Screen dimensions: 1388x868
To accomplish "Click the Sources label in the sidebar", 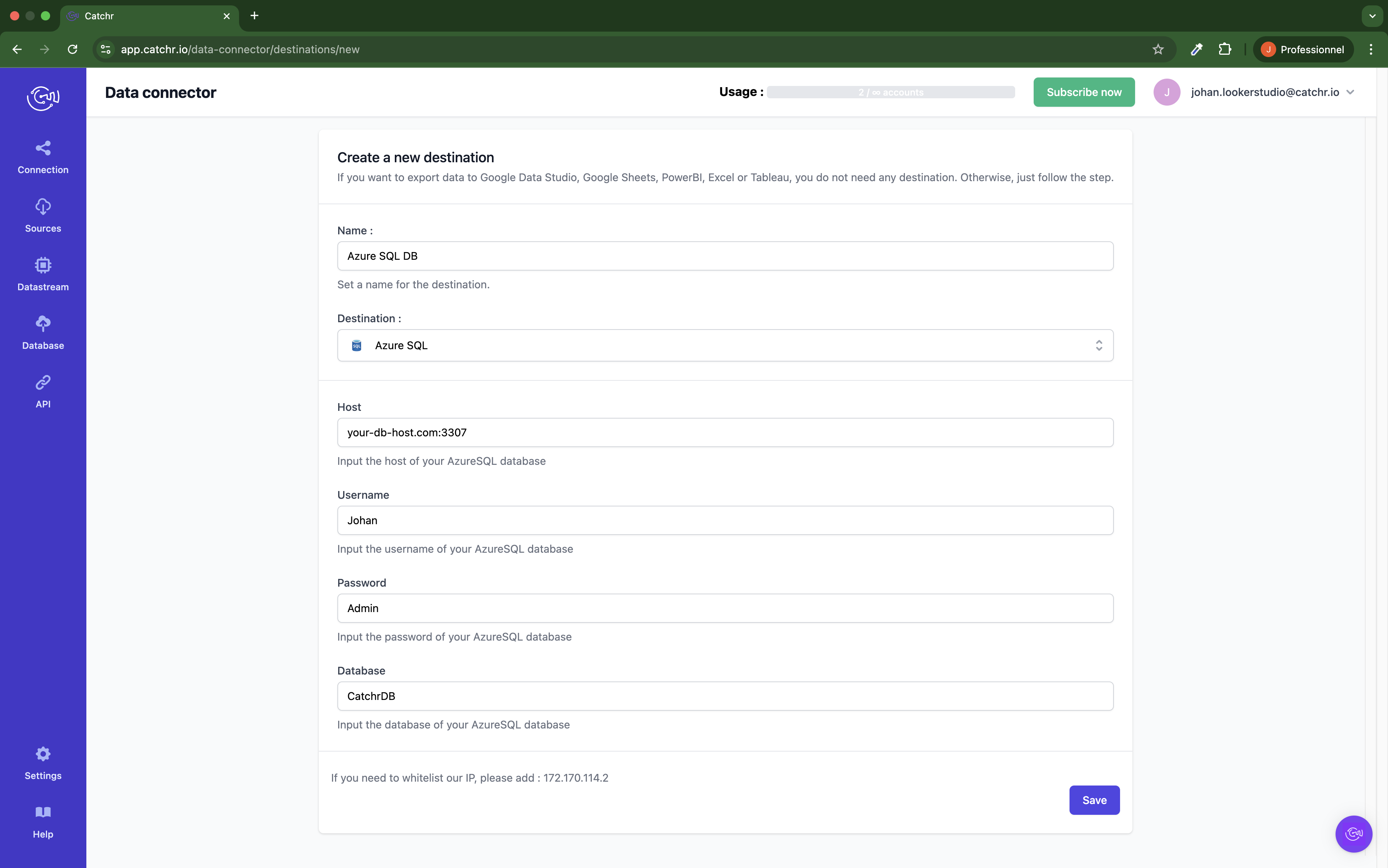I will tap(43, 229).
